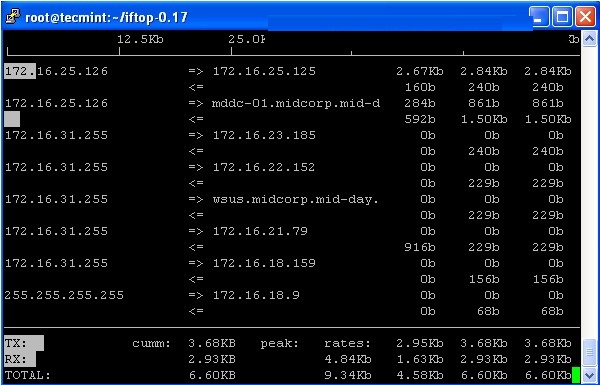Viewport: 600px width, 385px height.
Task: Click the RX rate 1.63Kb
Action: coord(419,359)
